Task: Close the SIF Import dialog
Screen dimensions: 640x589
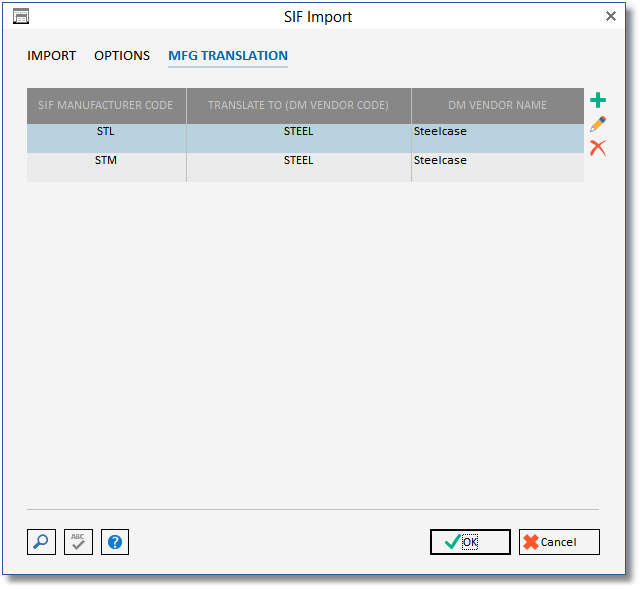Action: click(611, 16)
